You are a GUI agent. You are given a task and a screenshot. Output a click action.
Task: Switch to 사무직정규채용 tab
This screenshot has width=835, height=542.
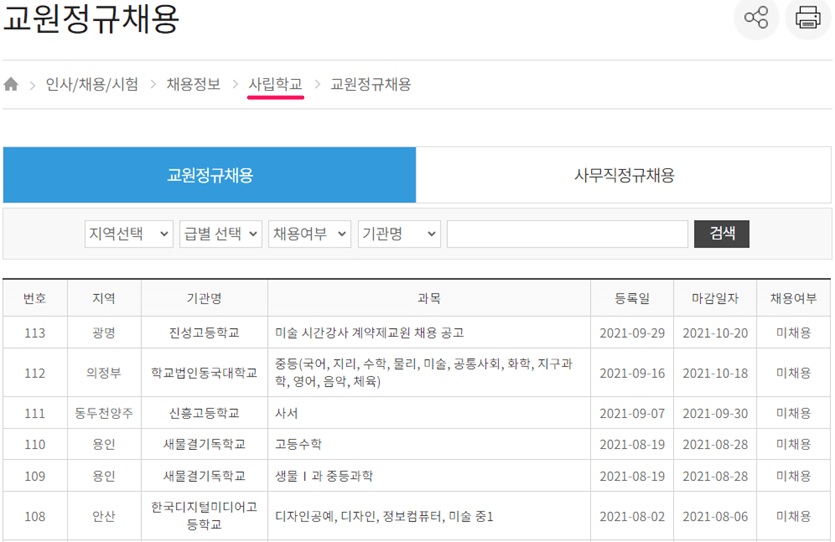coord(624,175)
